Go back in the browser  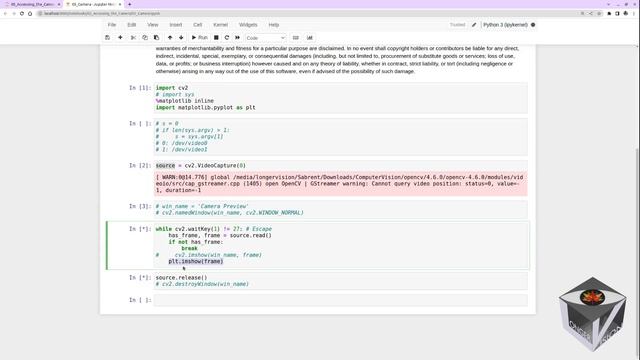pyautogui.click(x=5, y=13)
